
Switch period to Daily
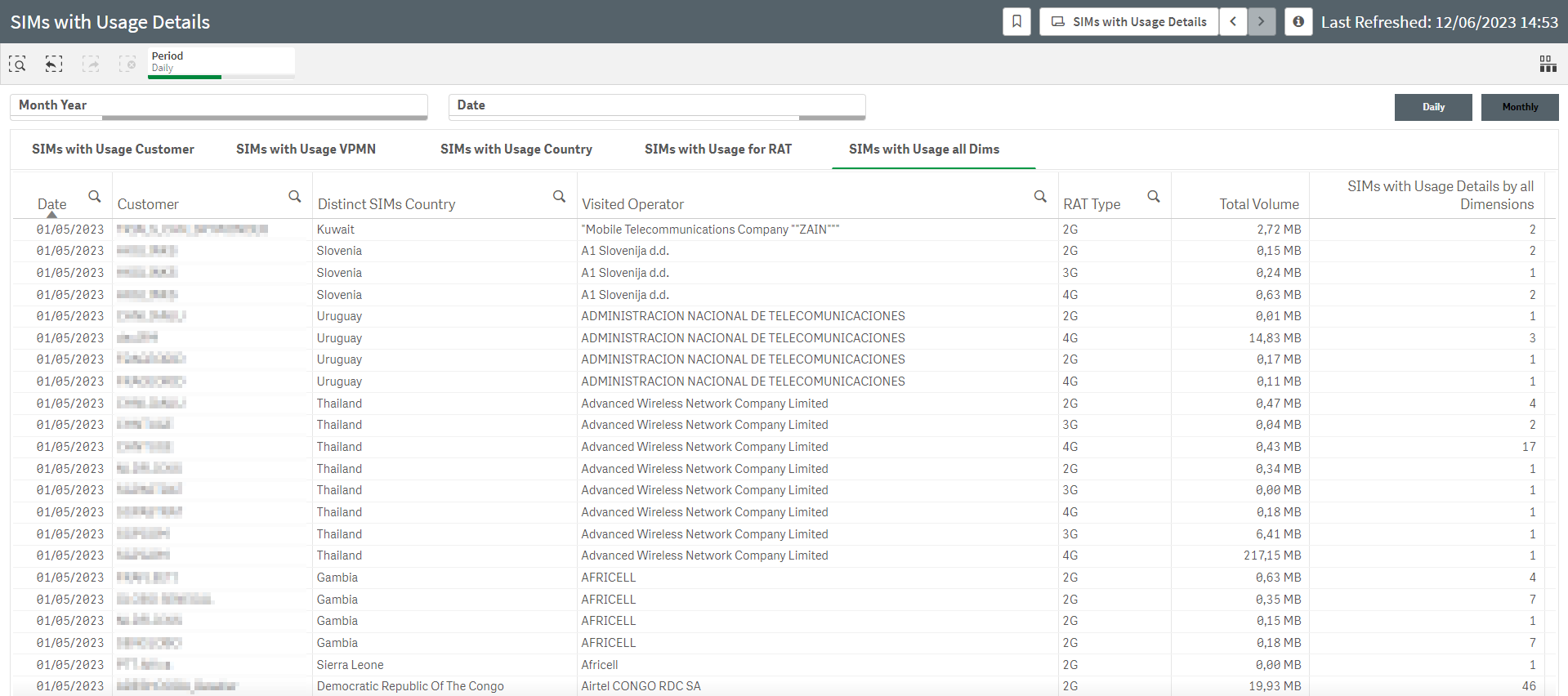[x=1432, y=107]
